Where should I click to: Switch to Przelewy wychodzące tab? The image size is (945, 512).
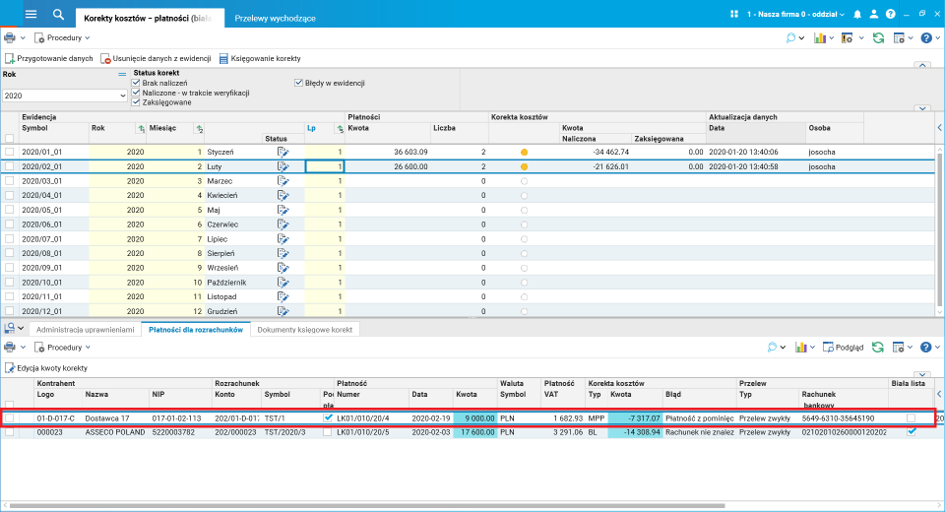[274, 18]
